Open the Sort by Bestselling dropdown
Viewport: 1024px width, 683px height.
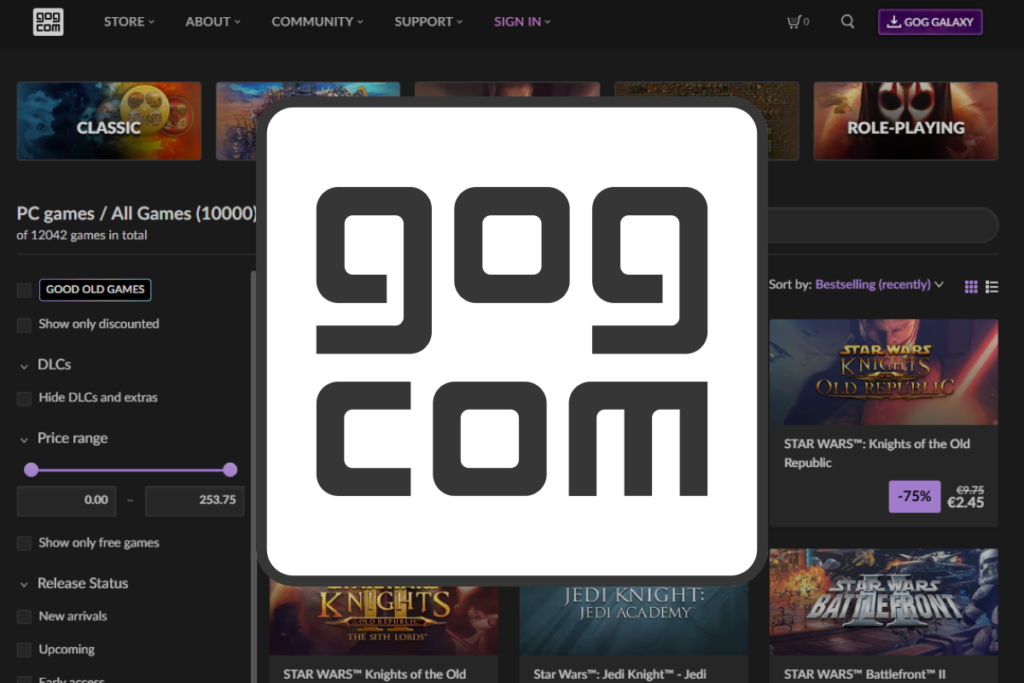(878, 285)
